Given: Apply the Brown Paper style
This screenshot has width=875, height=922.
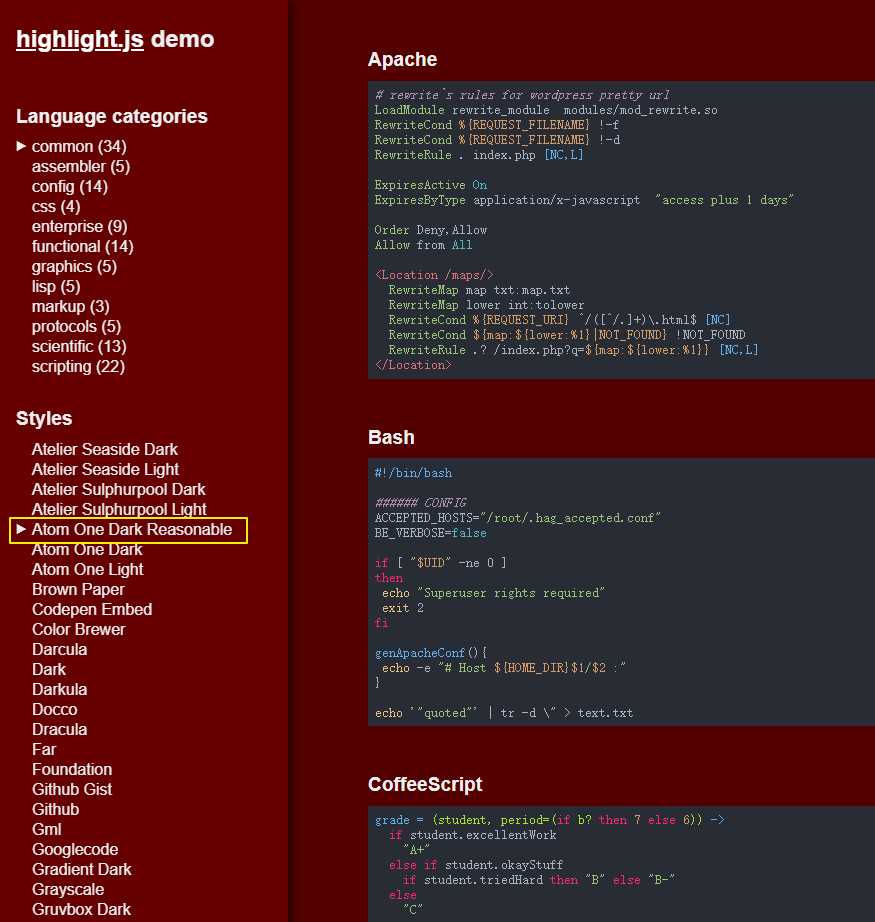Looking at the screenshot, I should click(x=78, y=589).
